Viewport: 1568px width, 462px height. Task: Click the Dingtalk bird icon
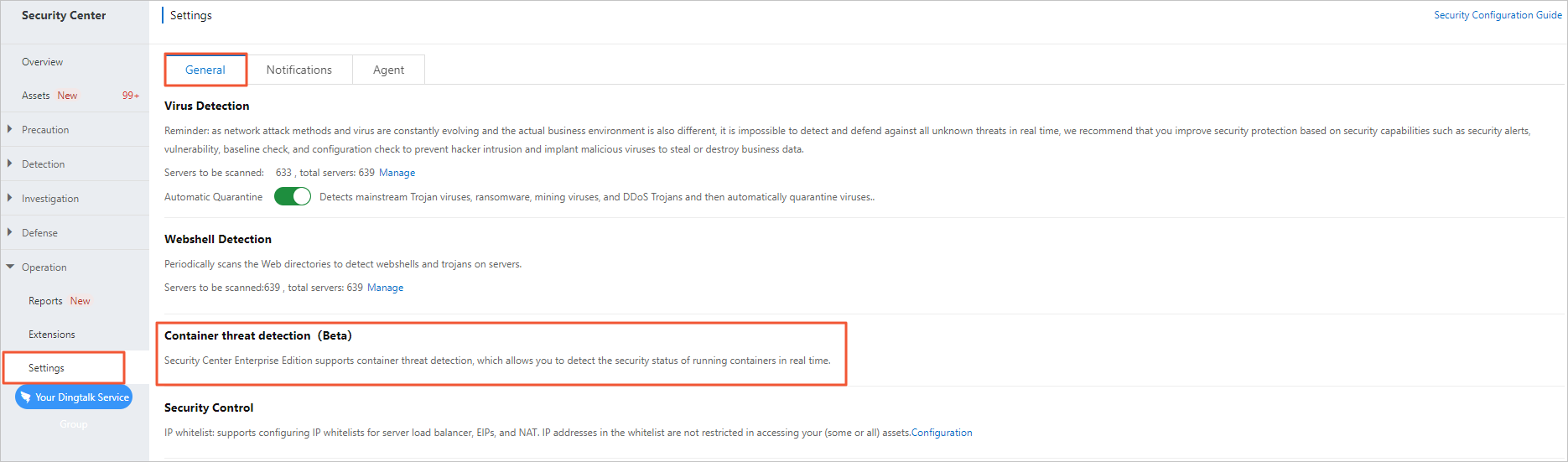pos(26,397)
